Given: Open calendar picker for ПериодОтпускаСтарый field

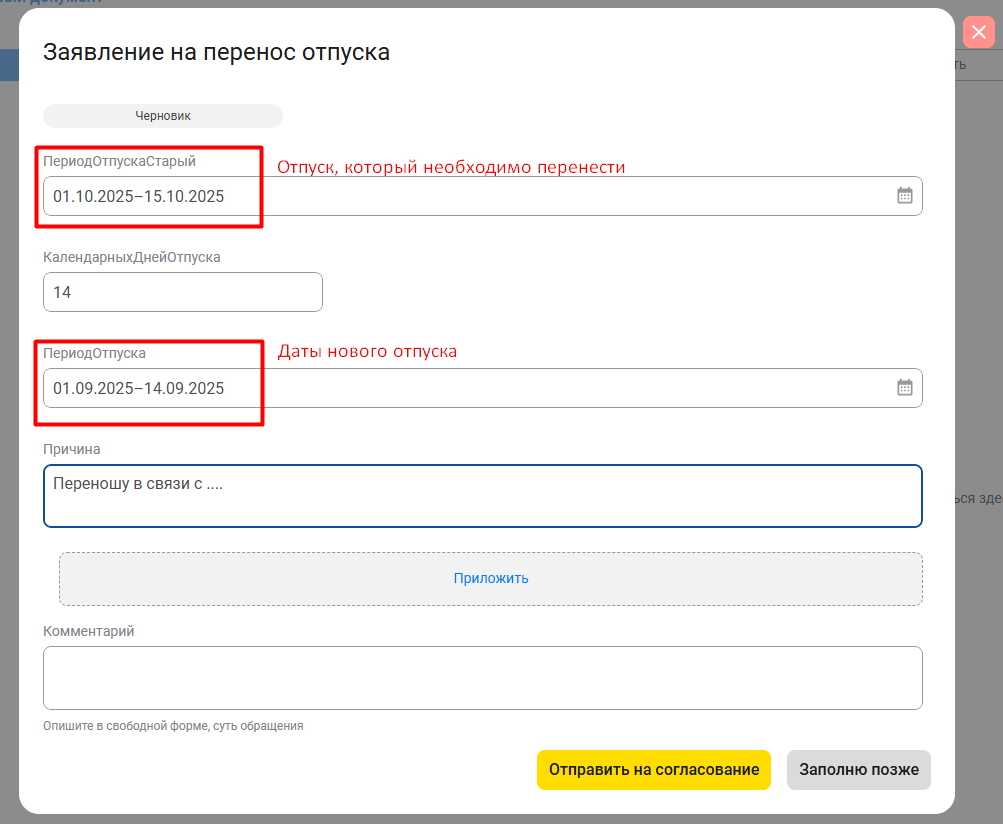Looking at the screenshot, I should (x=904, y=196).
